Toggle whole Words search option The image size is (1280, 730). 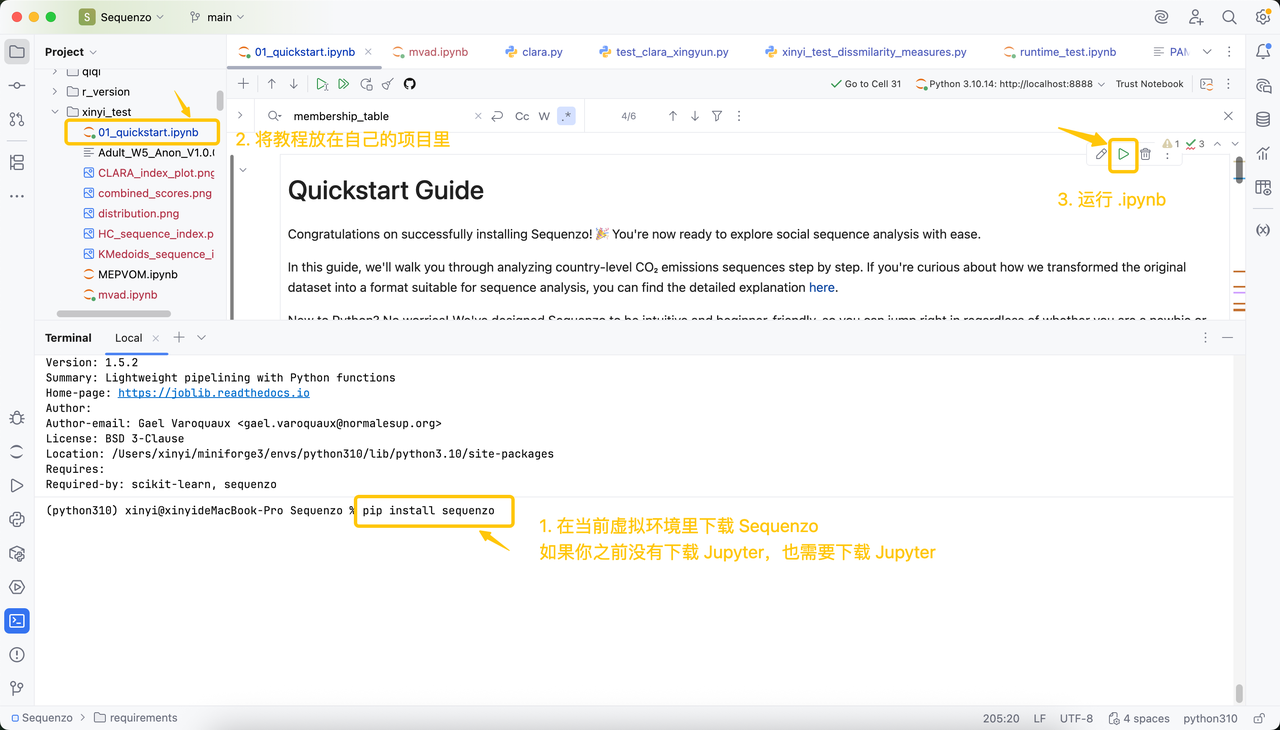(x=544, y=116)
